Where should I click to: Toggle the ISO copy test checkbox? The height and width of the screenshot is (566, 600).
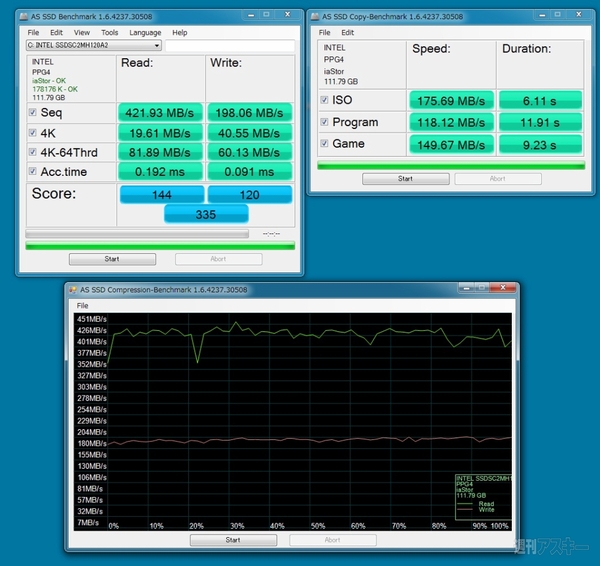pos(323,100)
